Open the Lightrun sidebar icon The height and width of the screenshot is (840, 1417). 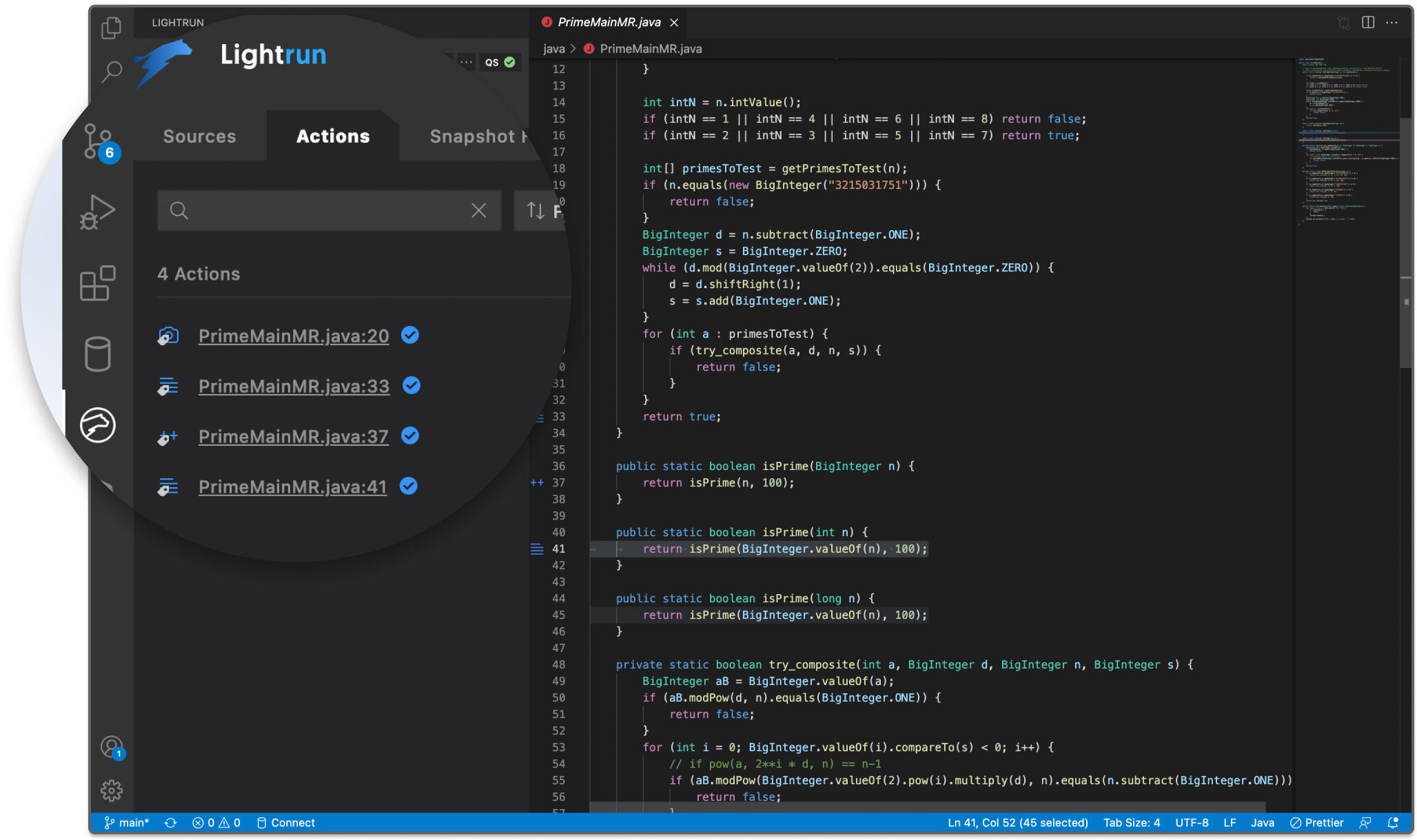97,424
